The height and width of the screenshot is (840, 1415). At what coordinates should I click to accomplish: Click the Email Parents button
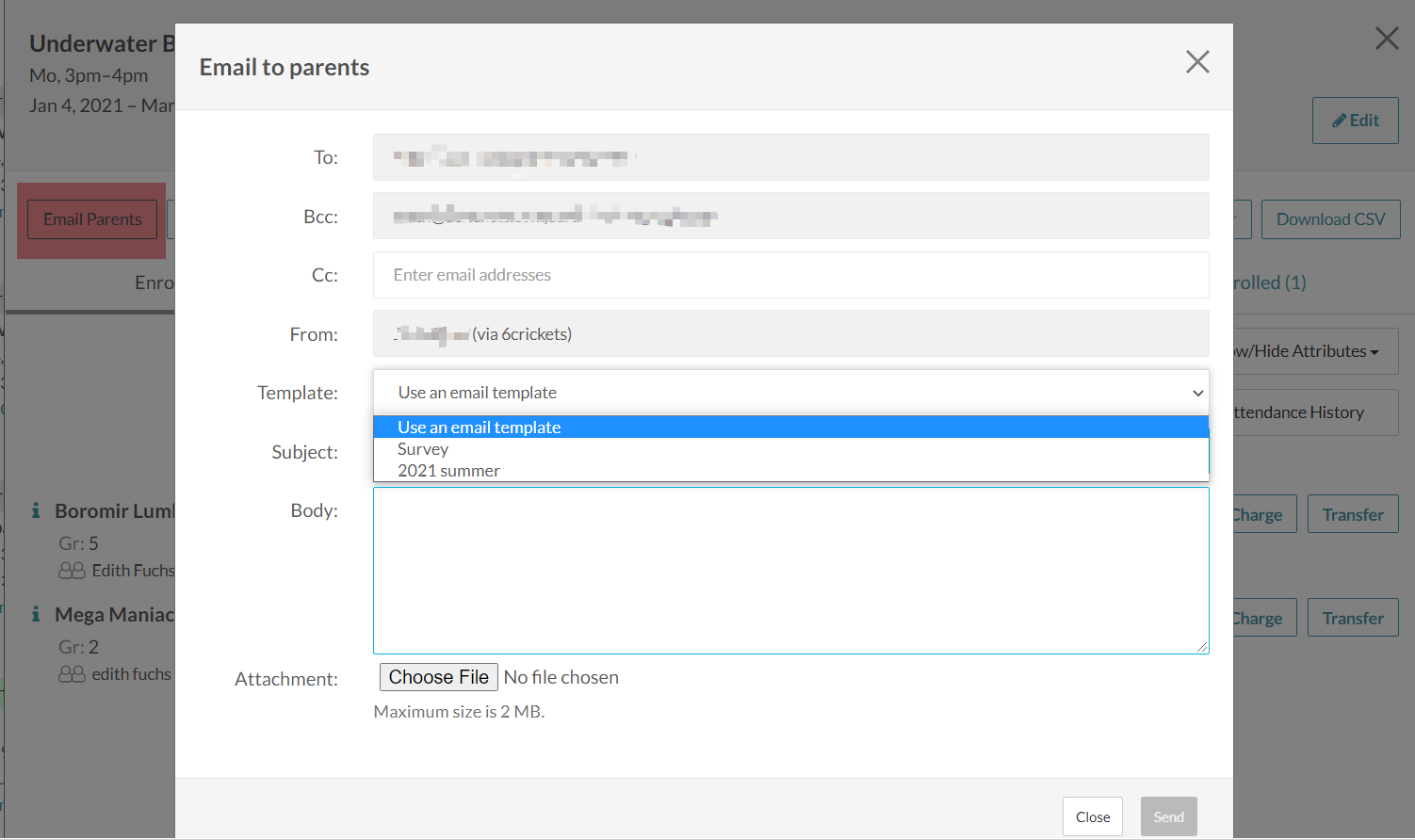[92, 219]
